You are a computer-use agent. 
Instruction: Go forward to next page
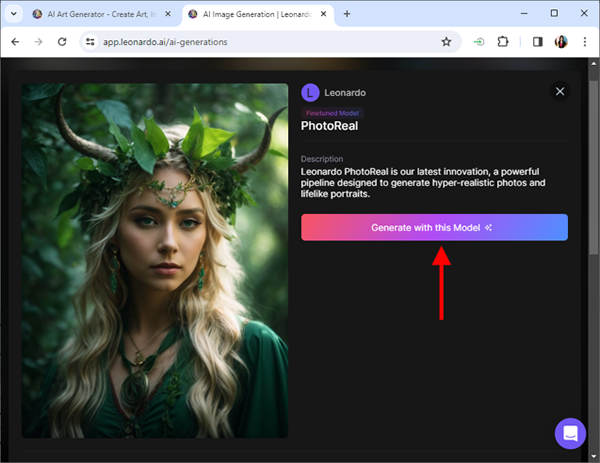pos(38,42)
